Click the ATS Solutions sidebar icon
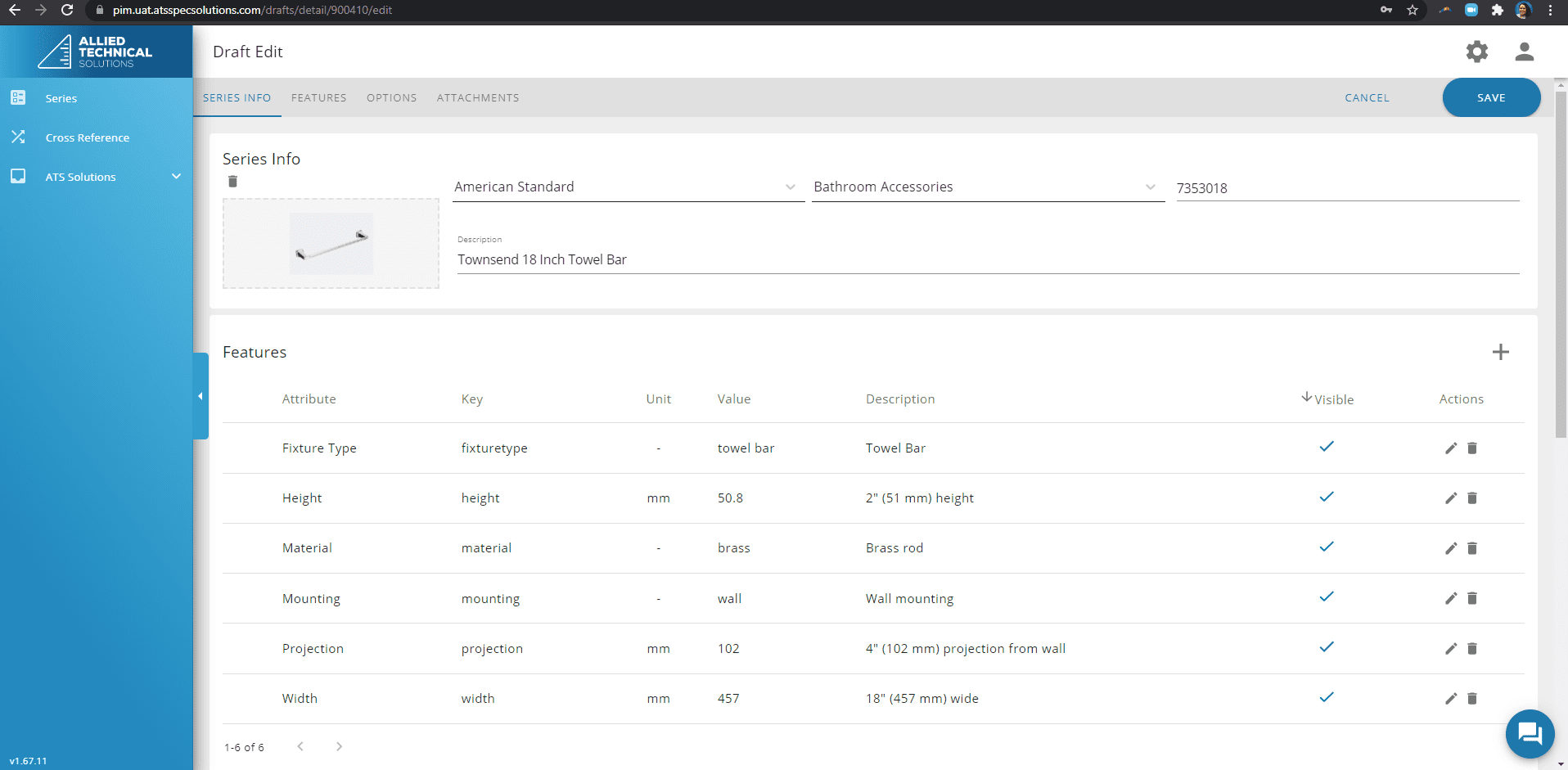Viewport: 1568px width, 770px height. [x=18, y=176]
